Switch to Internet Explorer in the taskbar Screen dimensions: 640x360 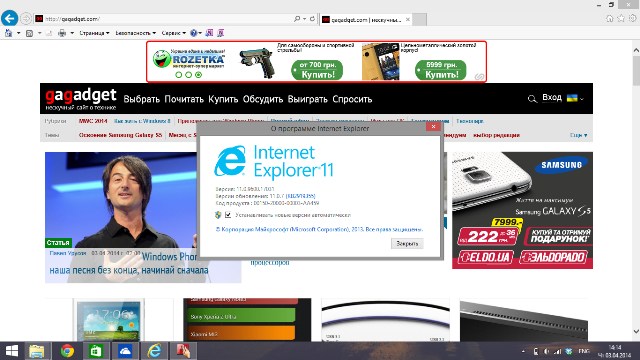[x=154, y=351]
